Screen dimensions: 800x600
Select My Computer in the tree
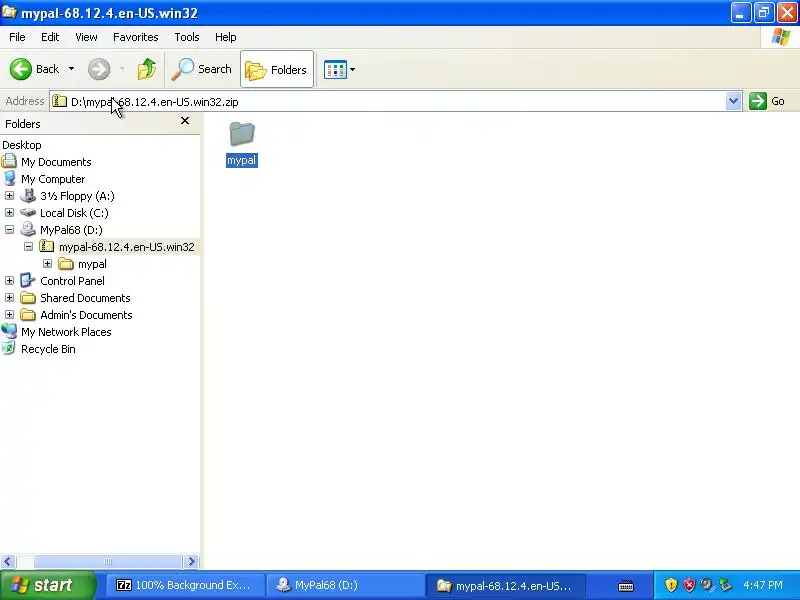click(x=53, y=179)
